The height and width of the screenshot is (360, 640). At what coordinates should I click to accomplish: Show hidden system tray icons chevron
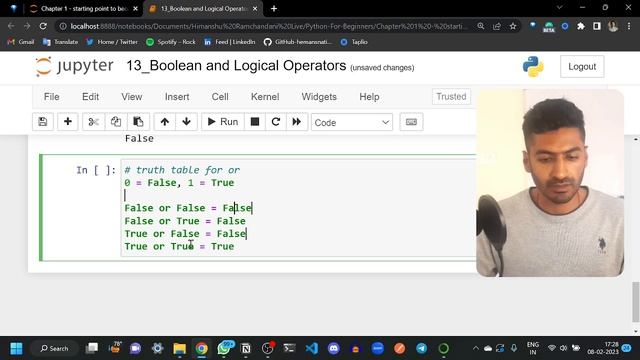476,349
